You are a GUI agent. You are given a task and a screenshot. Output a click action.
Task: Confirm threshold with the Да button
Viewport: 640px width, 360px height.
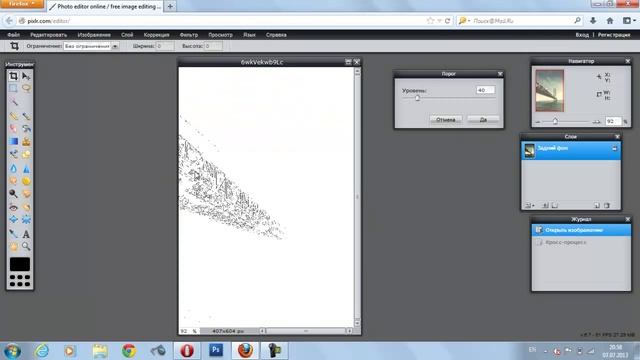tap(483, 120)
